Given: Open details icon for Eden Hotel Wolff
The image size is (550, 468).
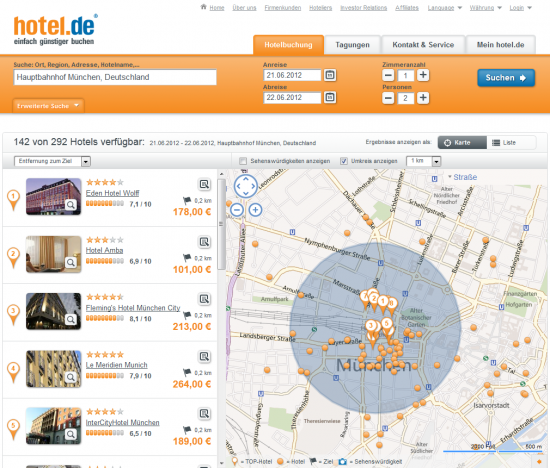Looking at the screenshot, I should pos(204,184).
